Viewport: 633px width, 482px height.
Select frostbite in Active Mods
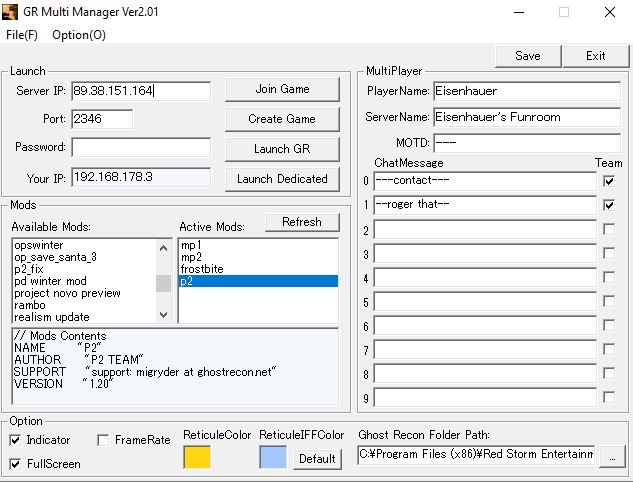[x=203, y=269]
